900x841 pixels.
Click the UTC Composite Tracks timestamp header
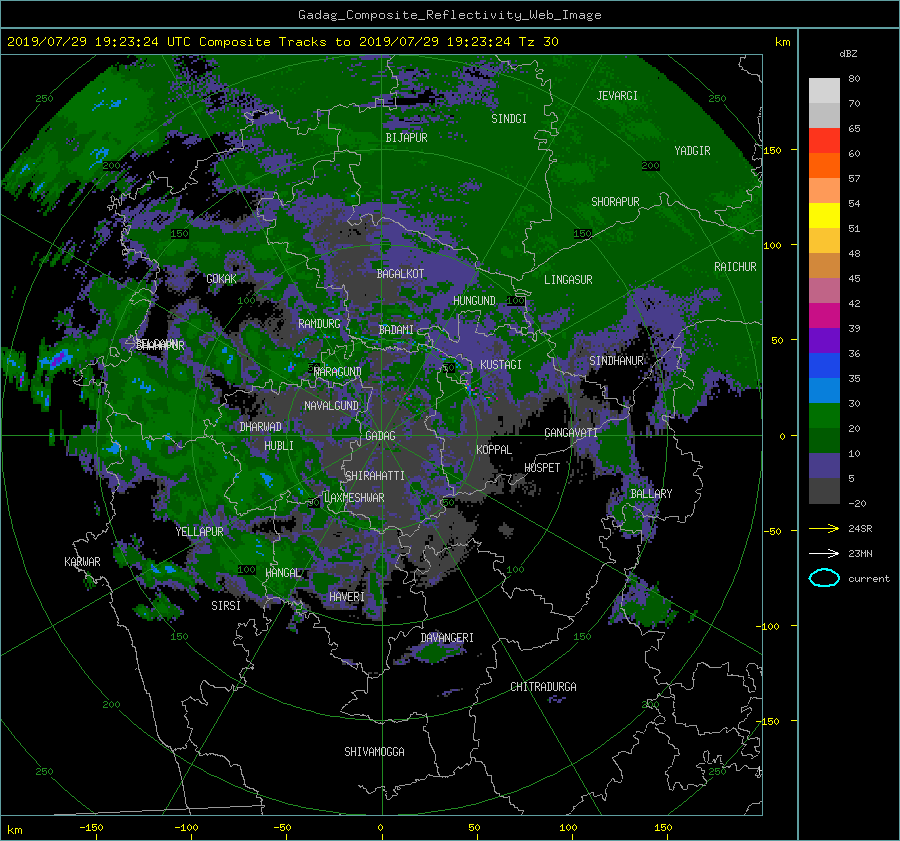point(282,42)
